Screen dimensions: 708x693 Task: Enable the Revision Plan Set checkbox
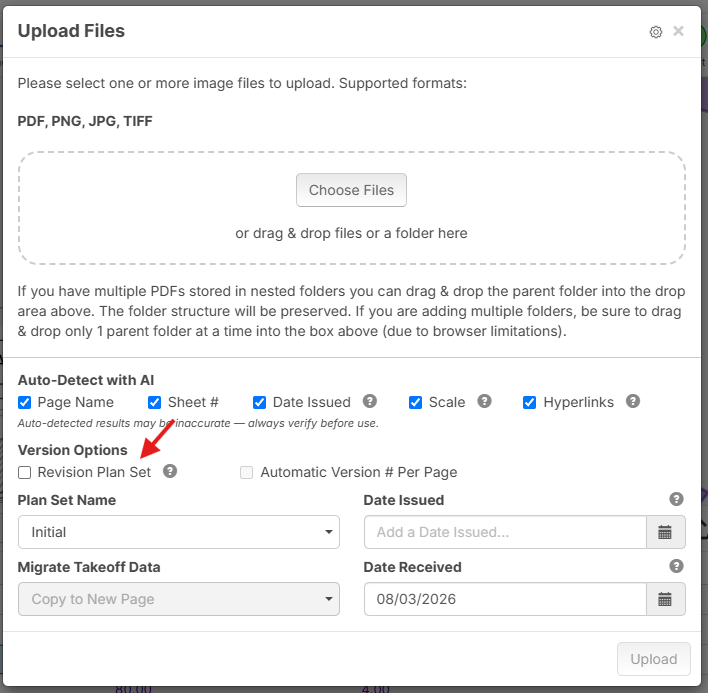[24, 473]
